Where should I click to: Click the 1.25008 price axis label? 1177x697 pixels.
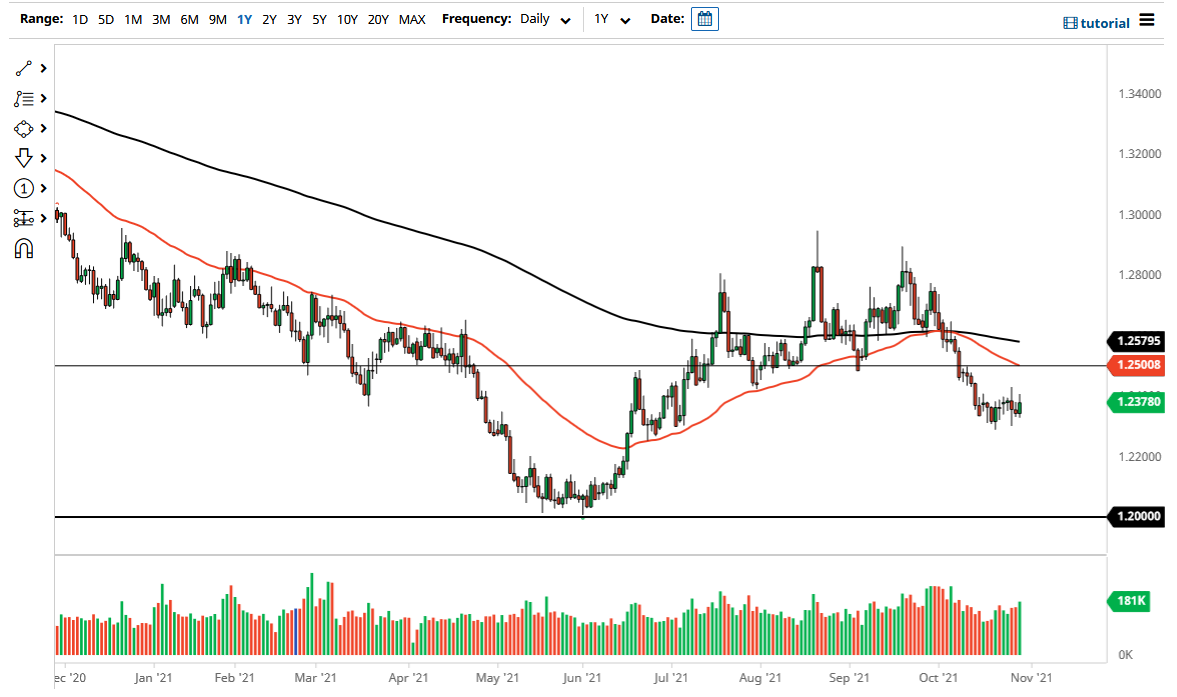(1138, 366)
